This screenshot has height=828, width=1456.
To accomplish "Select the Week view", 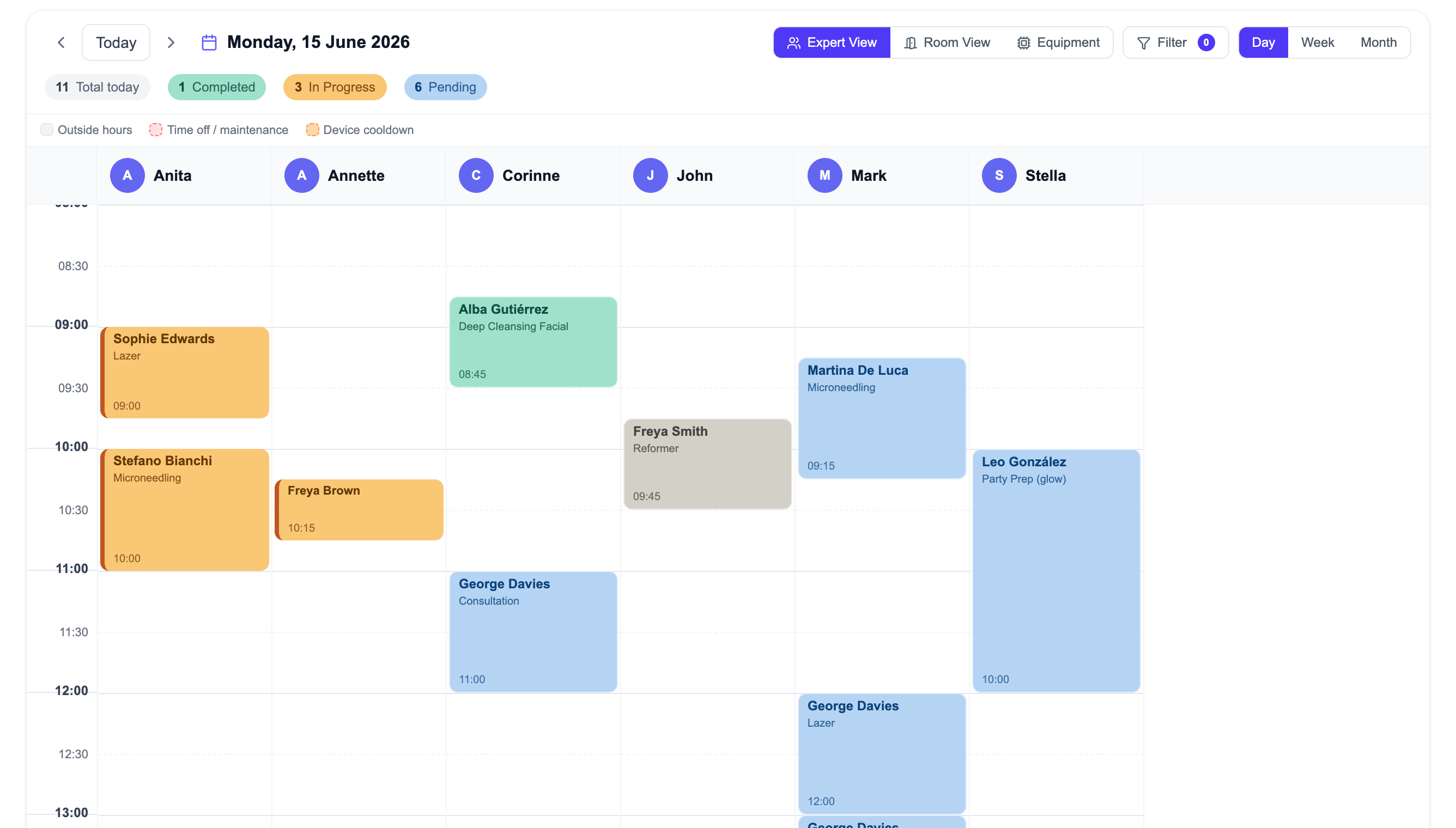I will 1317,42.
